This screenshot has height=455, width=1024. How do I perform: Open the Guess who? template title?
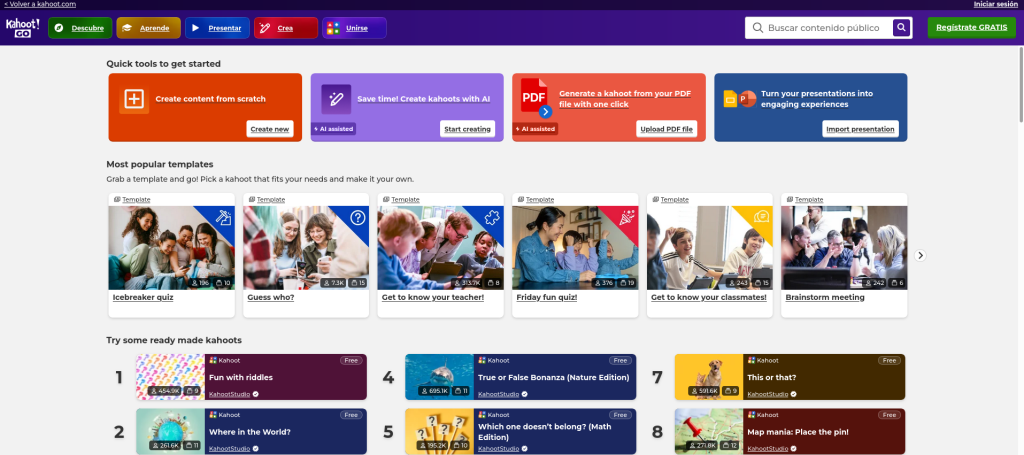(271, 297)
